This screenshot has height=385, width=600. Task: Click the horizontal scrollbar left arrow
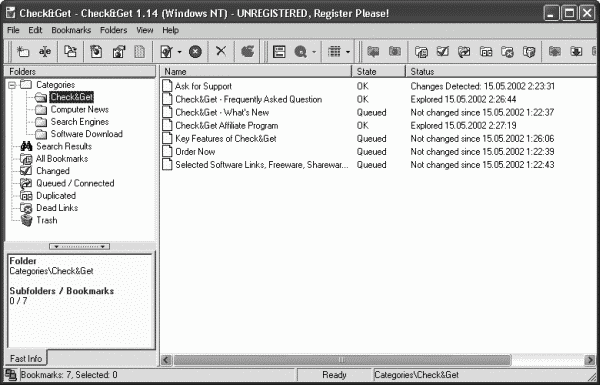[x=166, y=360]
